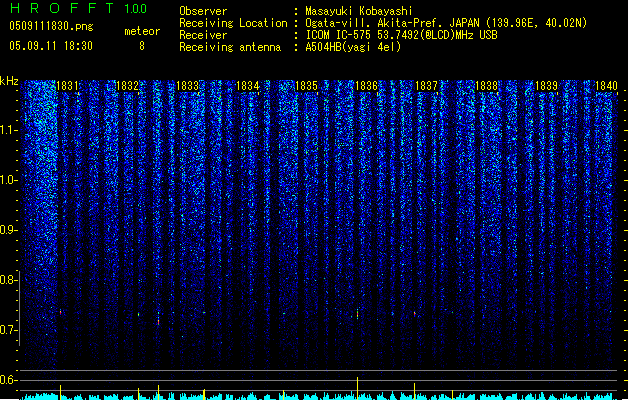This screenshot has width=629, height=400.
Task: Select the antenna value A504HB(yagi 4el)
Action: click(x=353, y=47)
